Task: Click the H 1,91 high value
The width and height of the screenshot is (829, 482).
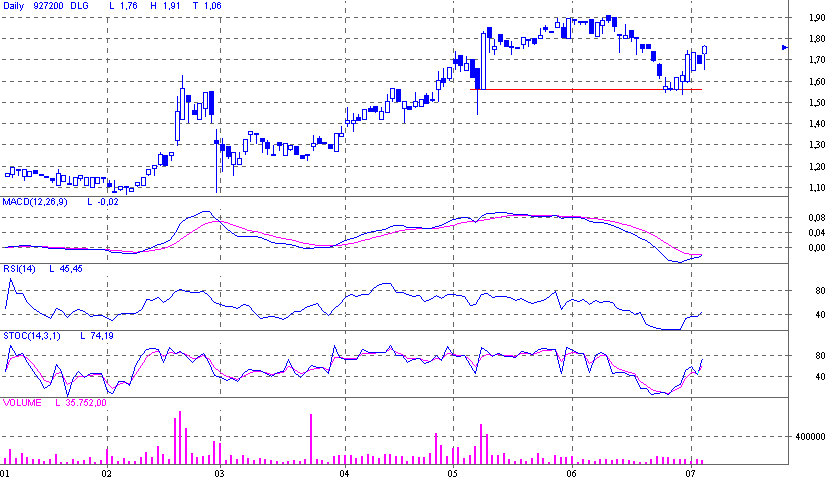Action: tap(163, 7)
